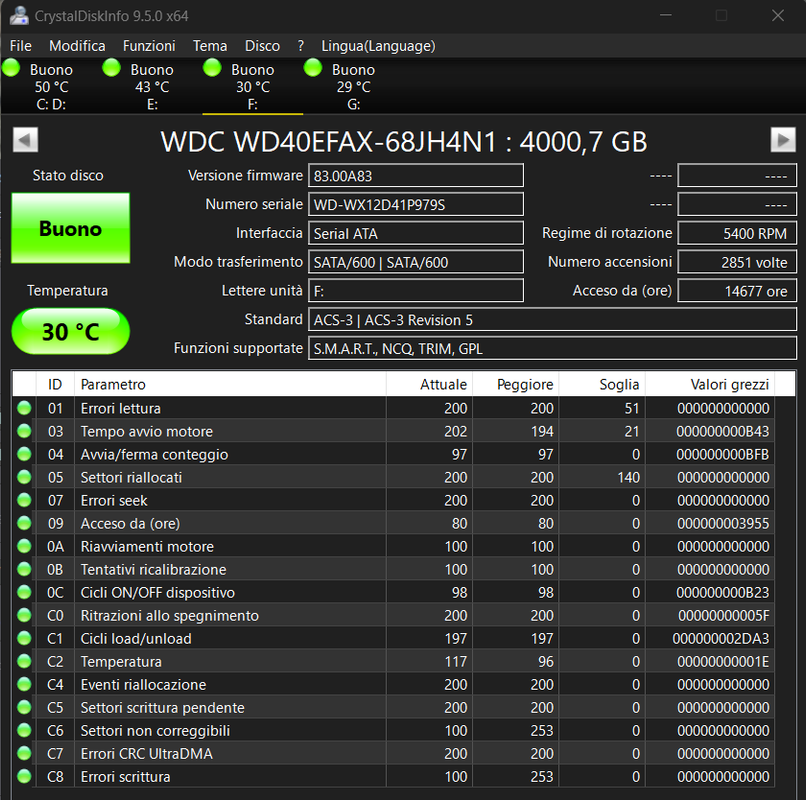This screenshot has height=800, width=806.
Task: Select the E: disk at 43 °C
Action: (x=152, y=86)
